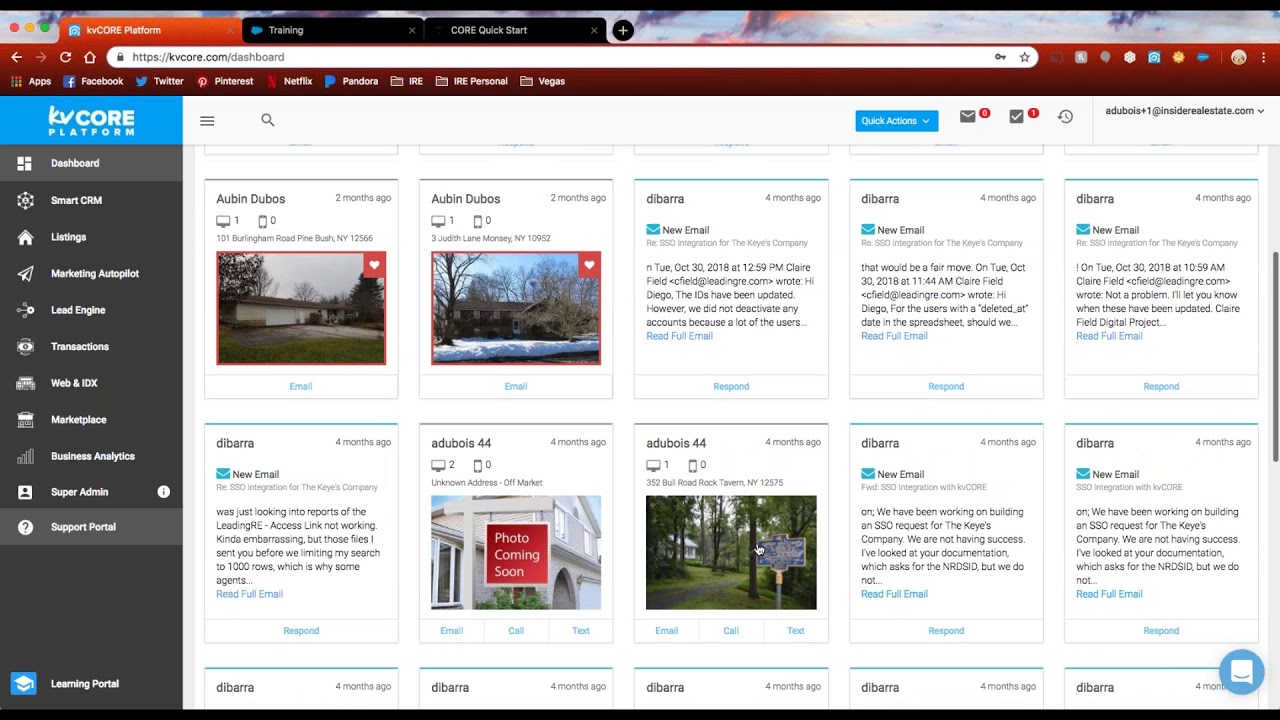The width and height of the screenshot is (1280, 720).
Task: Open the Vegas bookmarks folder
Action: [543, 81]
